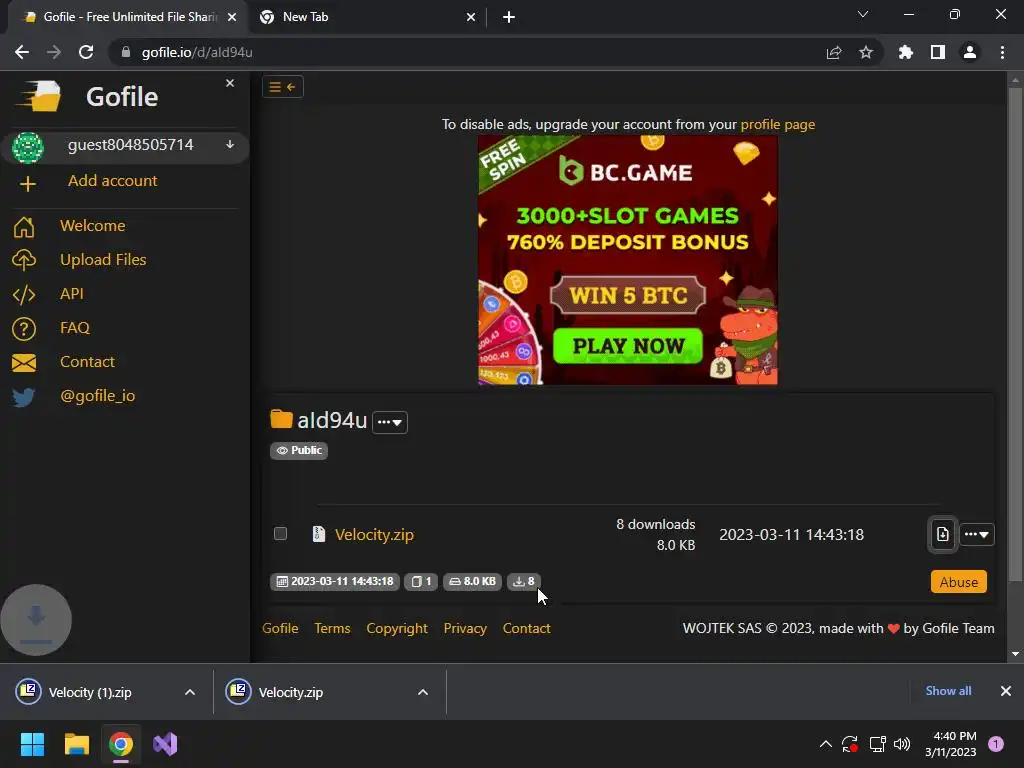Close the Gofile sidebar with the X
Screen dimensions: 1024x768
[230, 83]
